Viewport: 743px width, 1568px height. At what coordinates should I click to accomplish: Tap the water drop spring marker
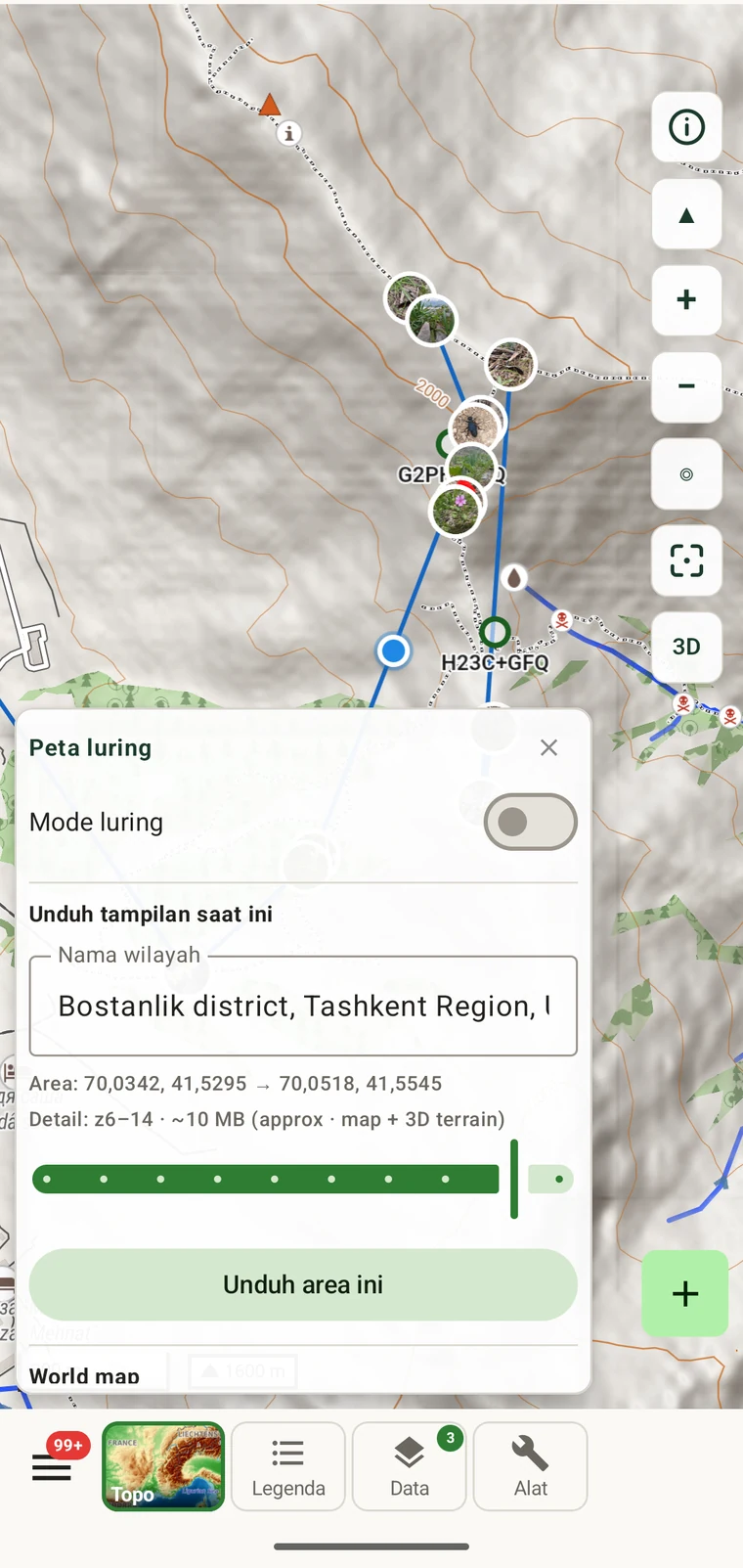pos(514,577)
